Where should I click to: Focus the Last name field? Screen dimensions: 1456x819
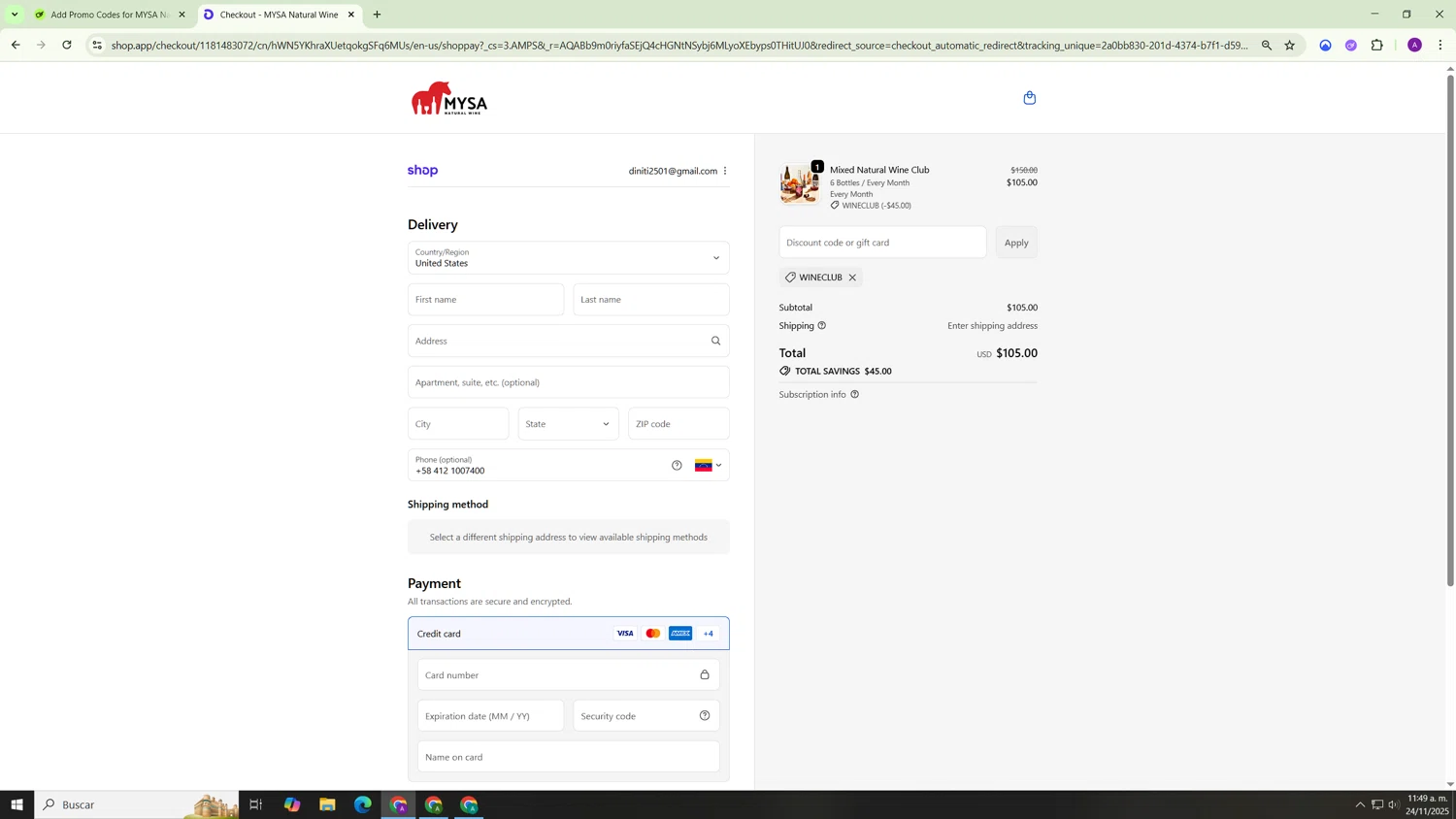[651, 300]
